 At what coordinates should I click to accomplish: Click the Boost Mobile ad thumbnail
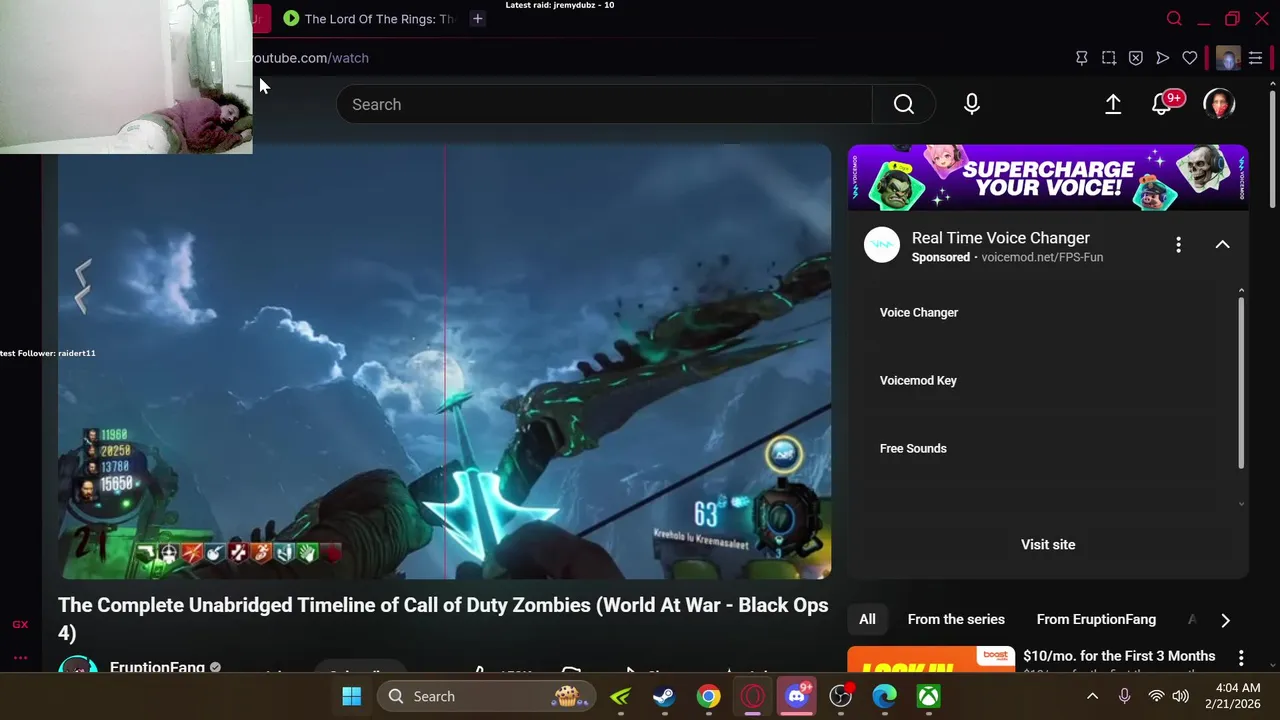click(x=931, y=660)
